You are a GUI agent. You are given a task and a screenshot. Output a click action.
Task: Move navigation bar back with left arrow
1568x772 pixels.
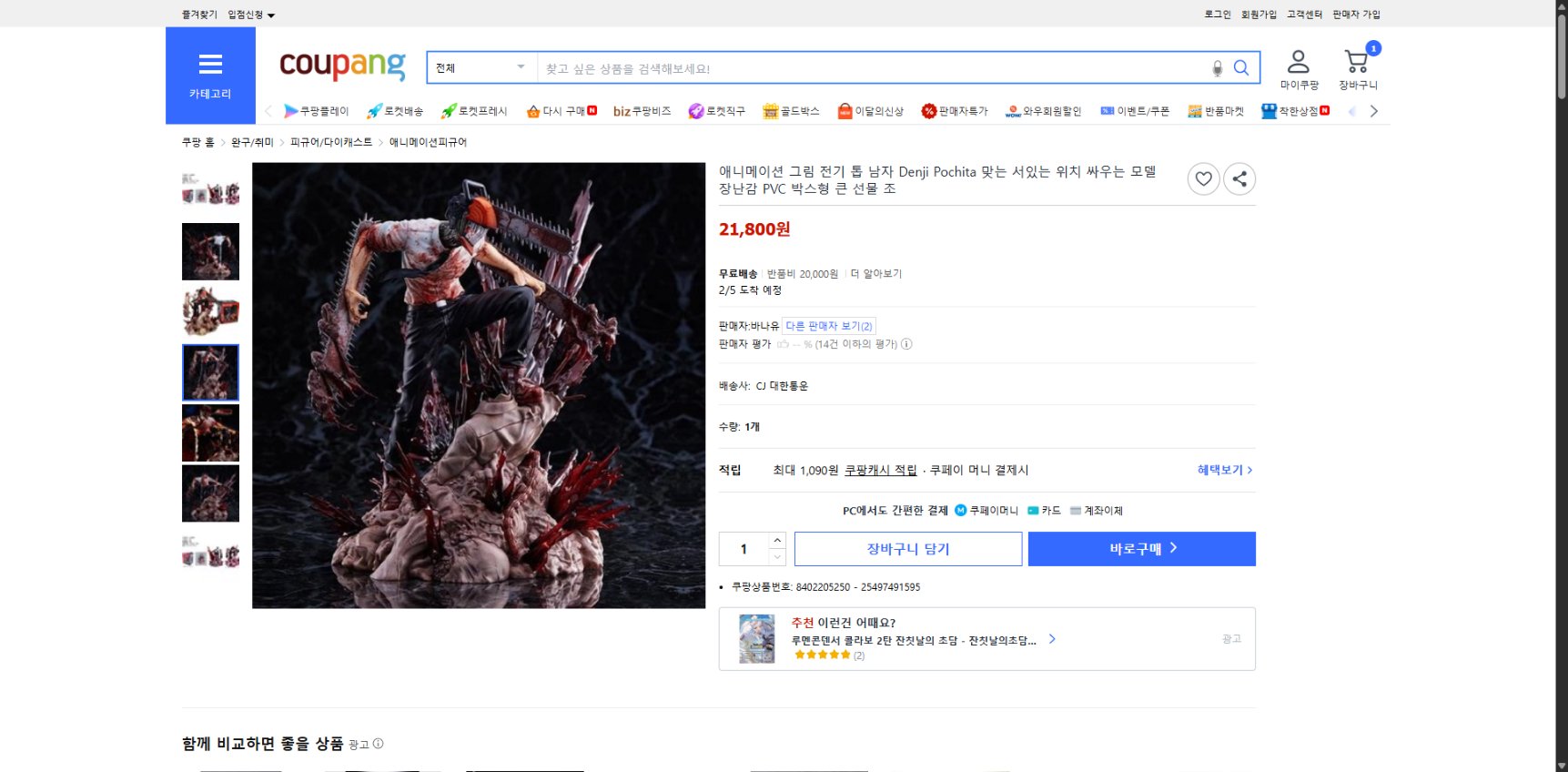[x=268, y=111]
